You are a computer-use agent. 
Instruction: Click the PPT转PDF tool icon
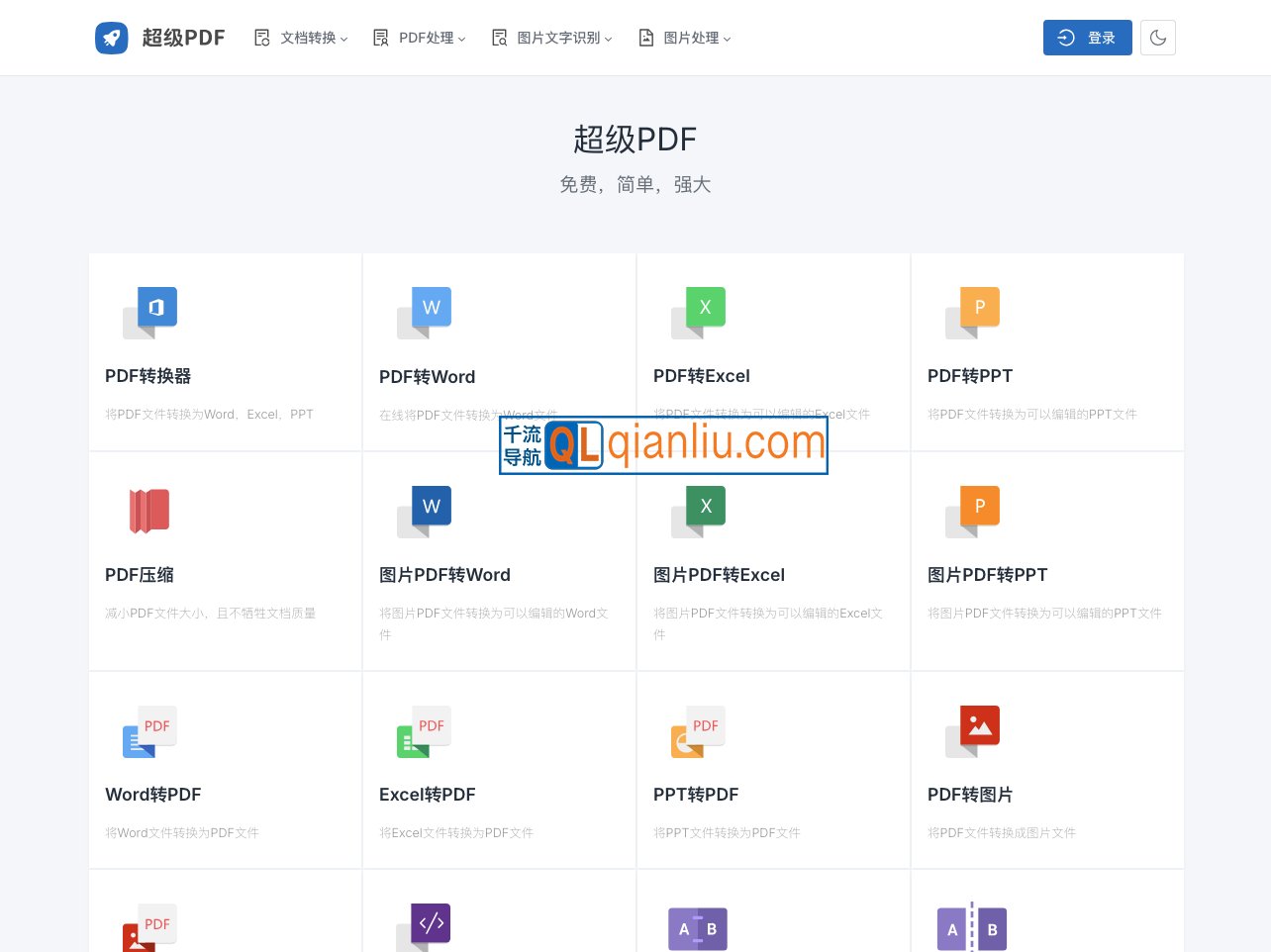point(697,730)
